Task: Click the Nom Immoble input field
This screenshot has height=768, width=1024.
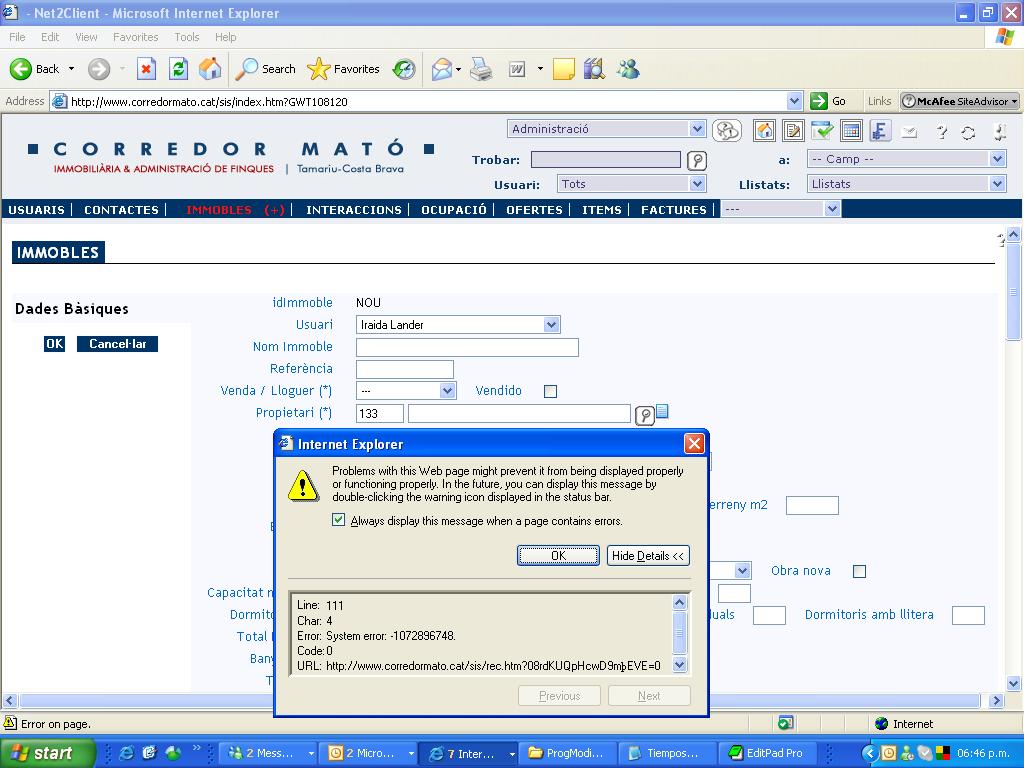Action: [x=468, y=347]
